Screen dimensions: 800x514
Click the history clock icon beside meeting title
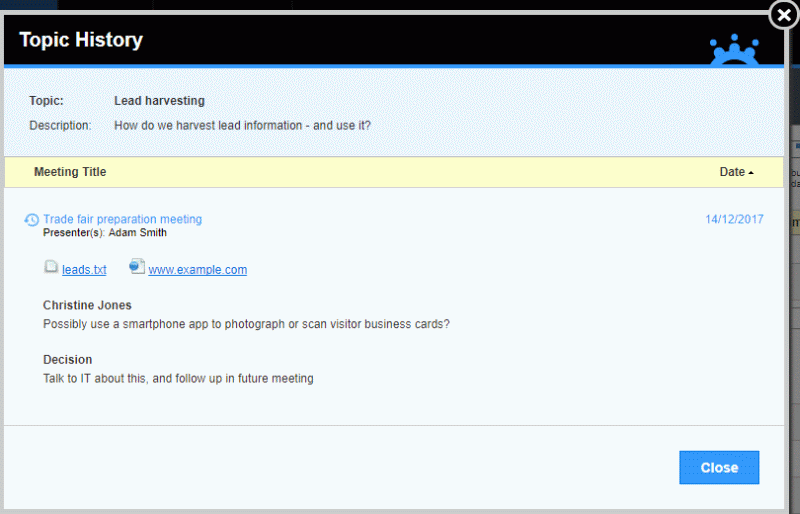31,219
